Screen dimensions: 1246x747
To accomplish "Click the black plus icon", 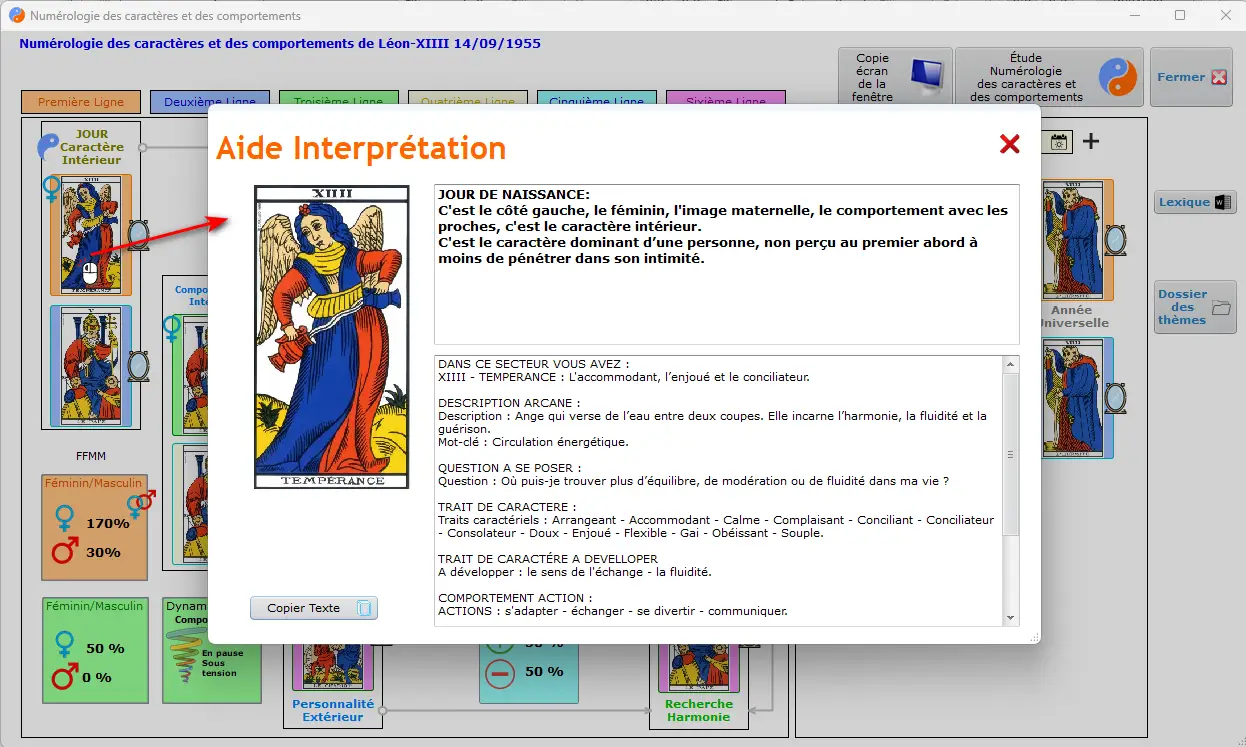I will tap(1091, 141).
